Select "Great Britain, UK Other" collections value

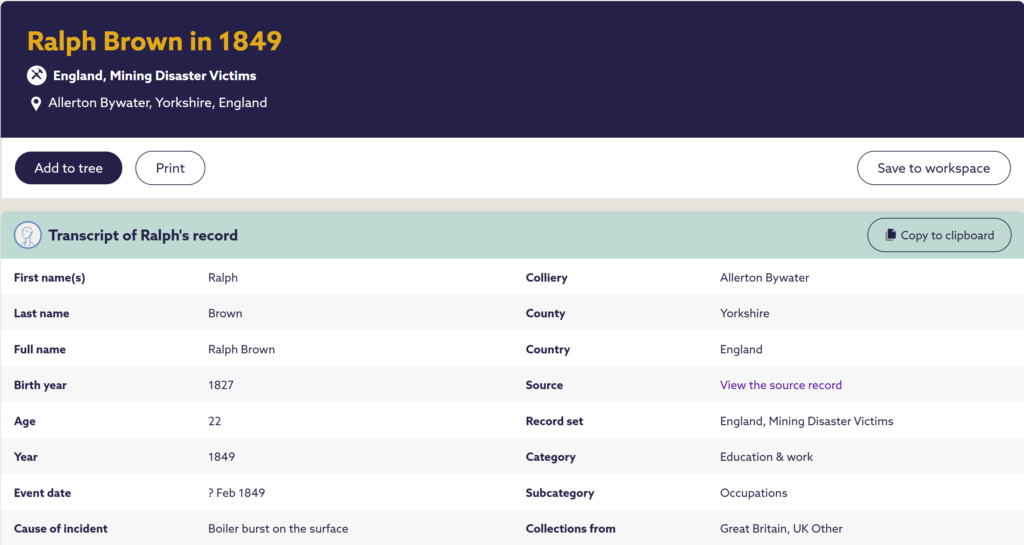pos(781,529)
